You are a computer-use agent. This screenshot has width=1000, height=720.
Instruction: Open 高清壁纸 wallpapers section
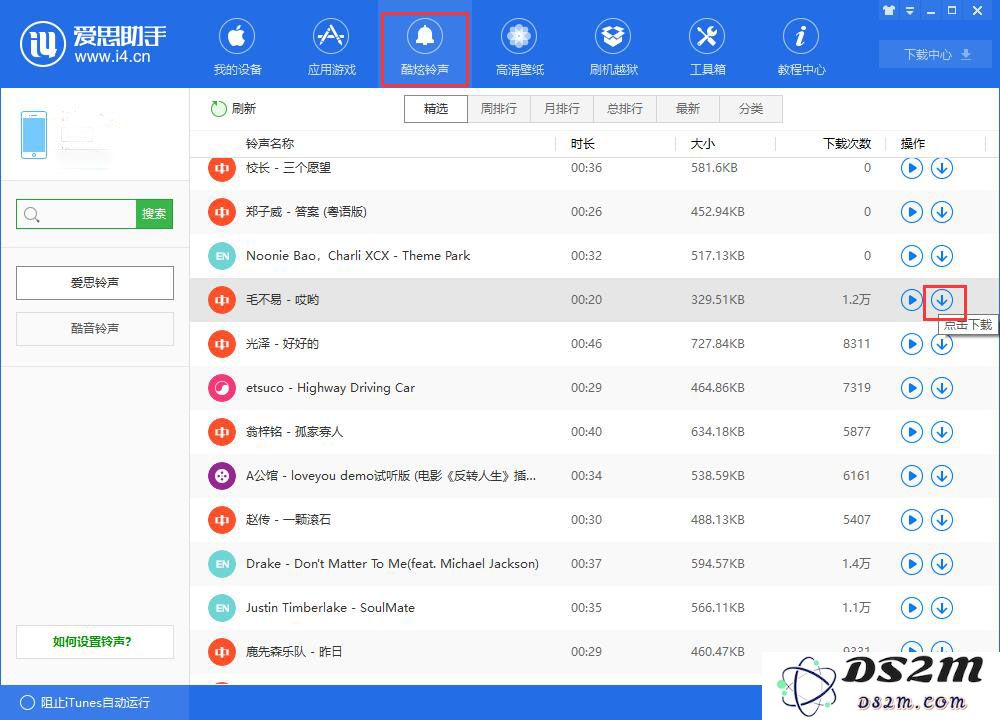519,47
